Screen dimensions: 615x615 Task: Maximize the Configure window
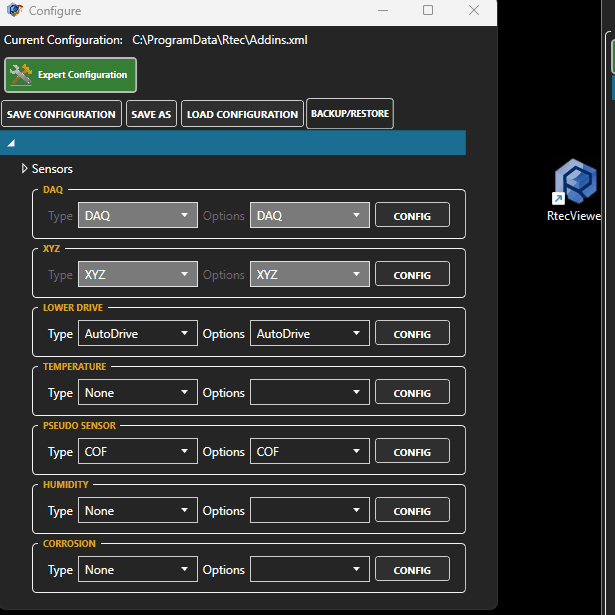click(428, 10)
